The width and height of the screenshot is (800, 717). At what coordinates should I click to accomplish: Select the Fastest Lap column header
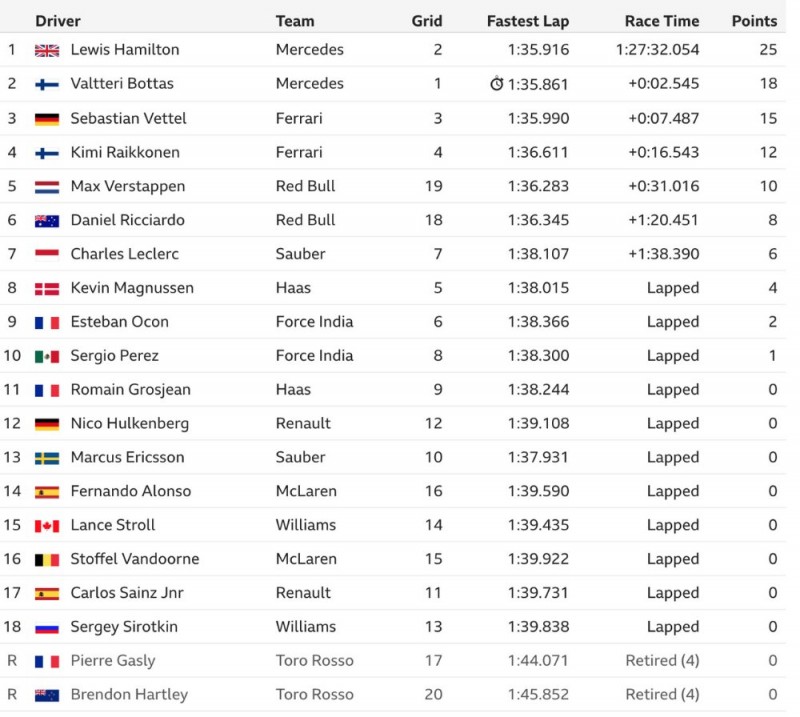tap(528, 21)
